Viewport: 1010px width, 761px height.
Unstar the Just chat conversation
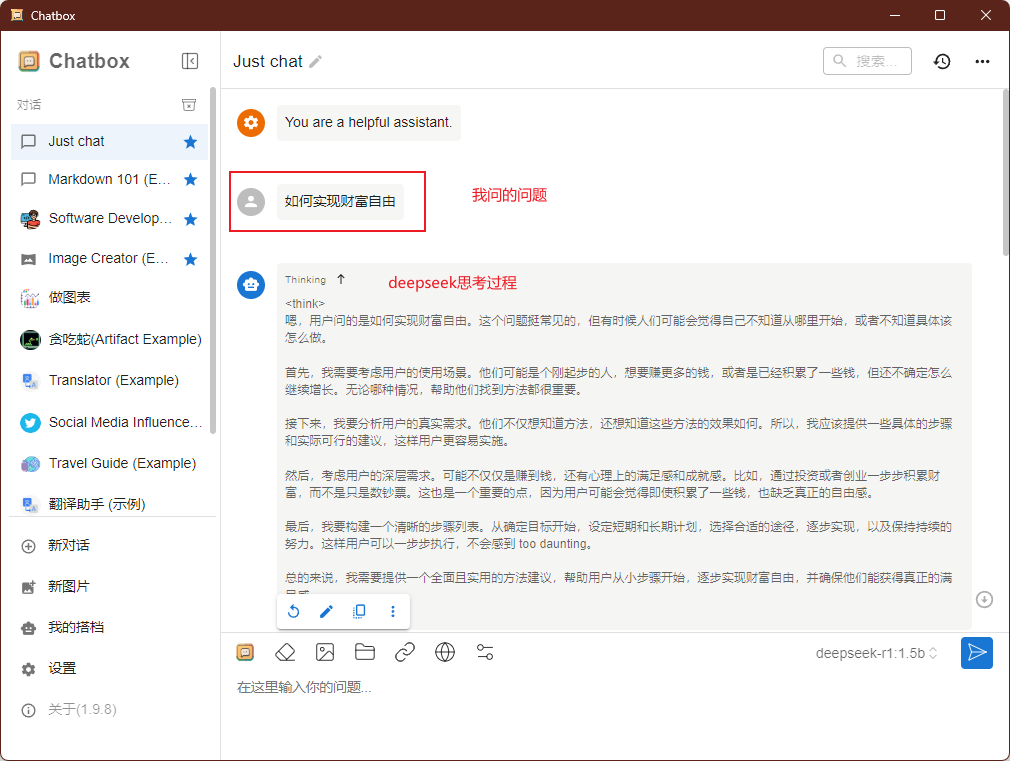[x=190, y=142]
